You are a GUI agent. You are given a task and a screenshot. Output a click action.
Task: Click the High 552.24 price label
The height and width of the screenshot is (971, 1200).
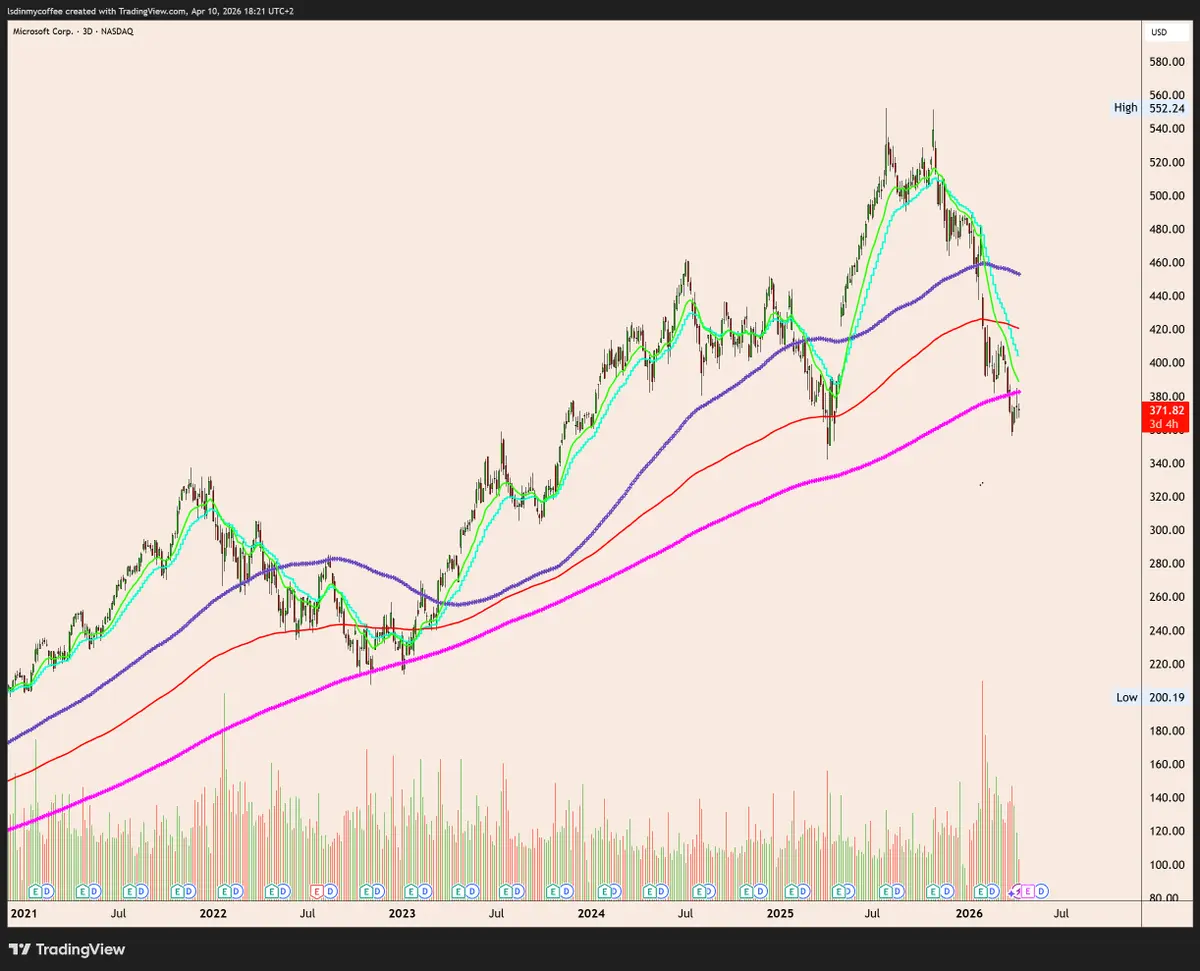pos(1150,108)
